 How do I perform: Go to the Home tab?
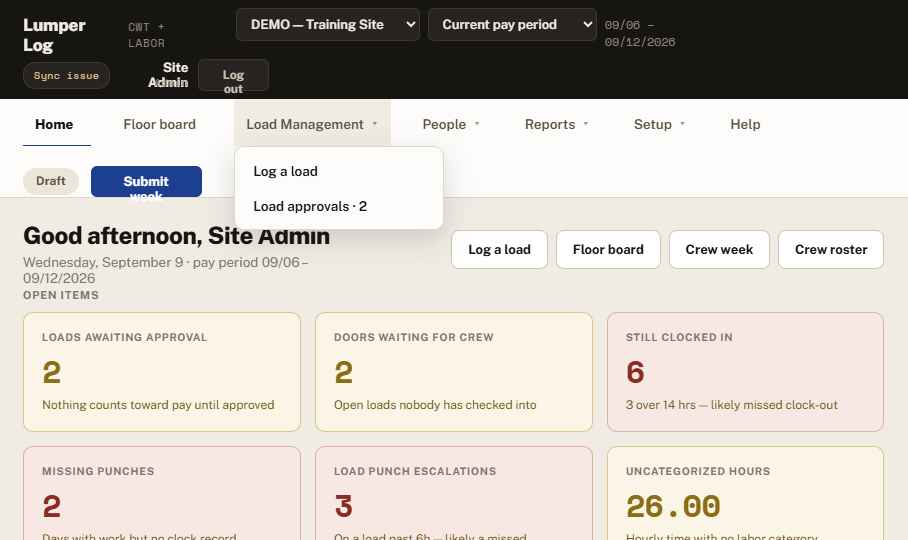tap(54, 124)
